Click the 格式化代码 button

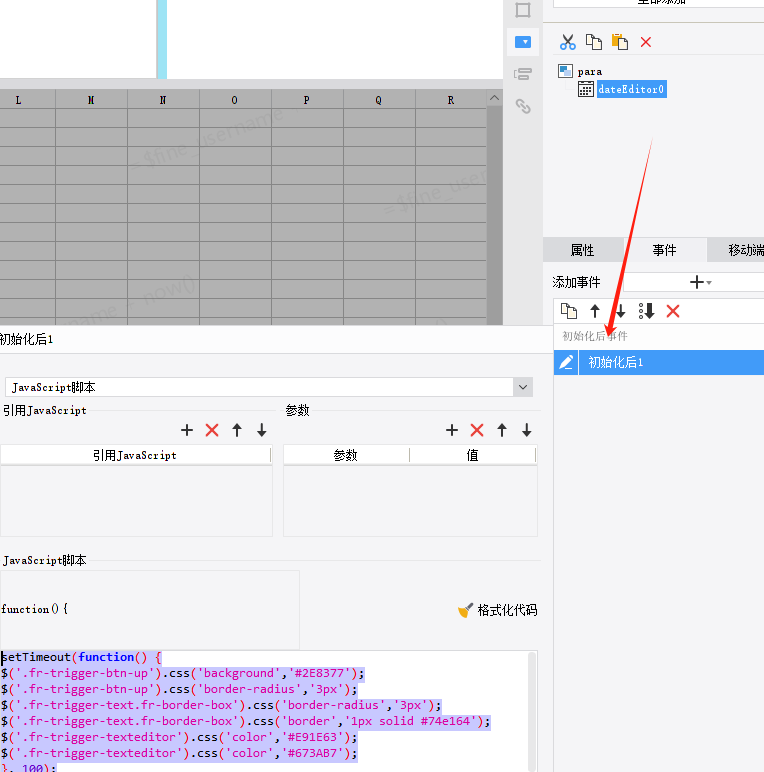(x=498, y=611)
